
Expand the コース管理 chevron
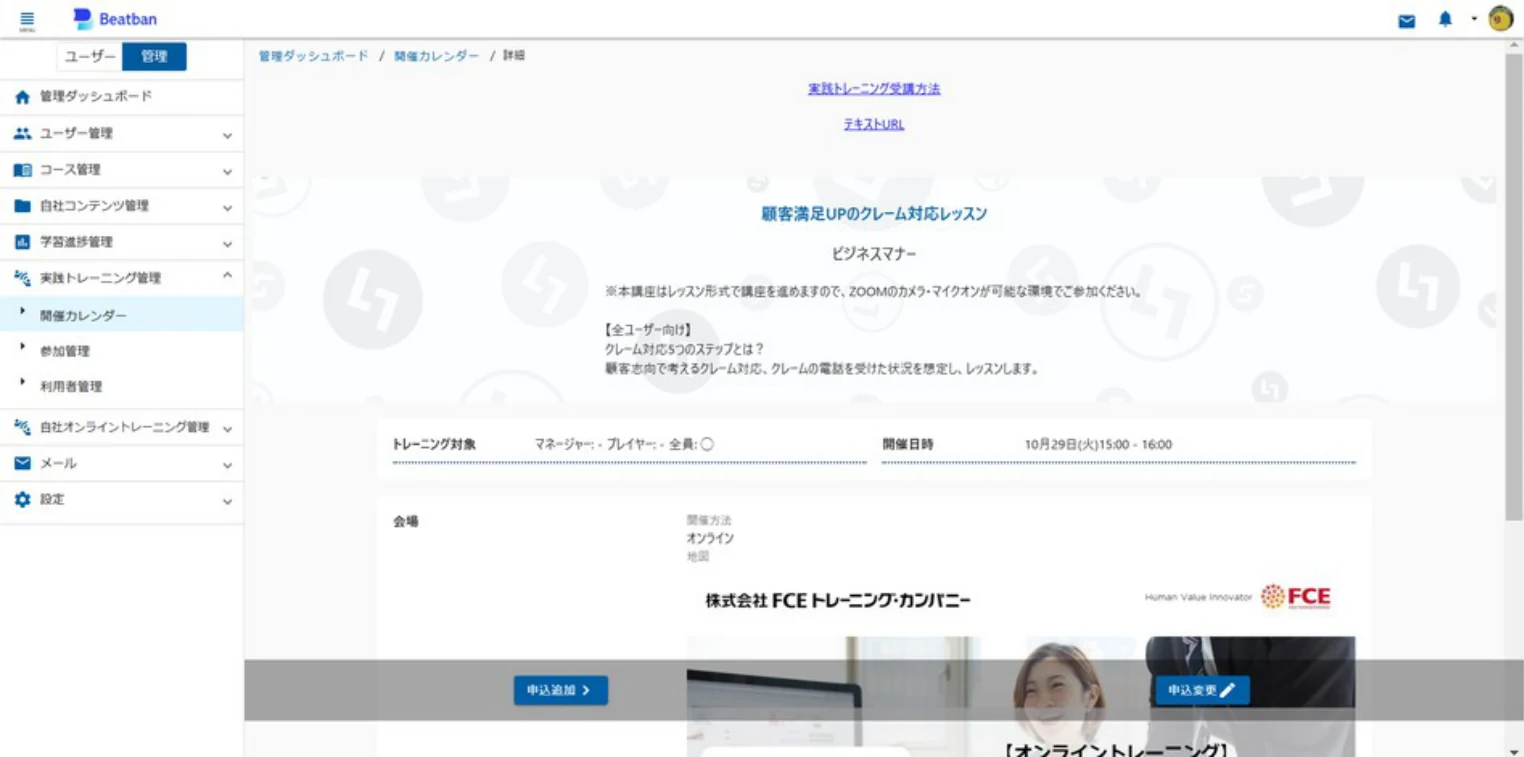click(x=227, y=172)
